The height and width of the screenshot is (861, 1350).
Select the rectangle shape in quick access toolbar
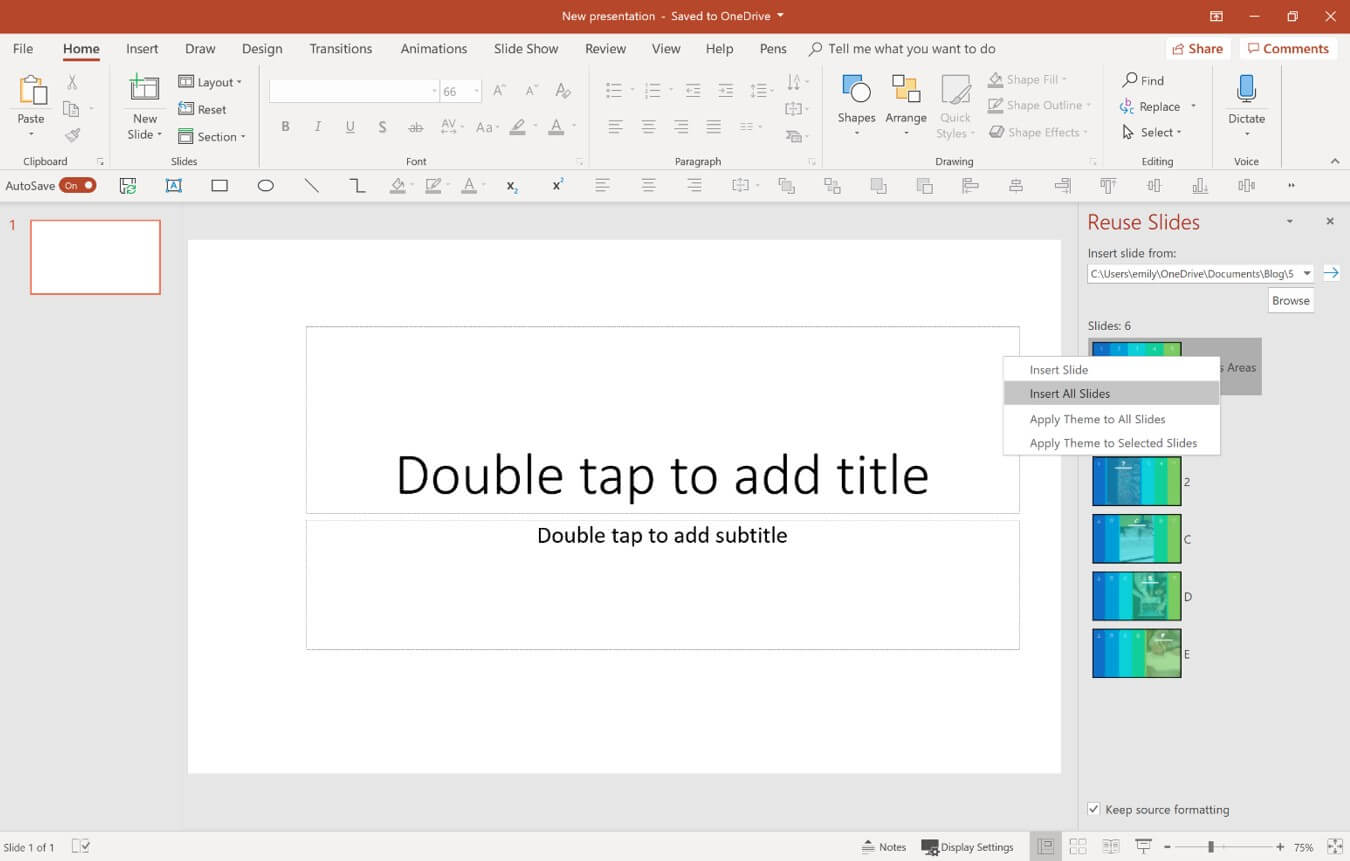[220, 186]
